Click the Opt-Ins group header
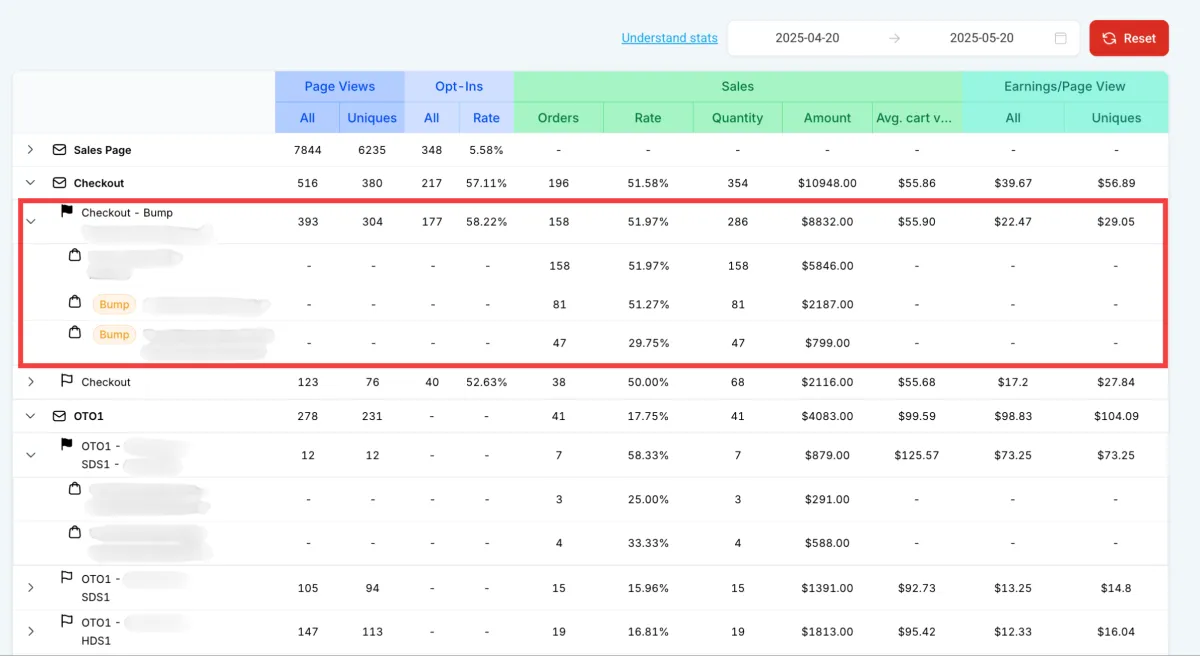The height and width of the screenshot is (656, 1200). click(459, 86)
